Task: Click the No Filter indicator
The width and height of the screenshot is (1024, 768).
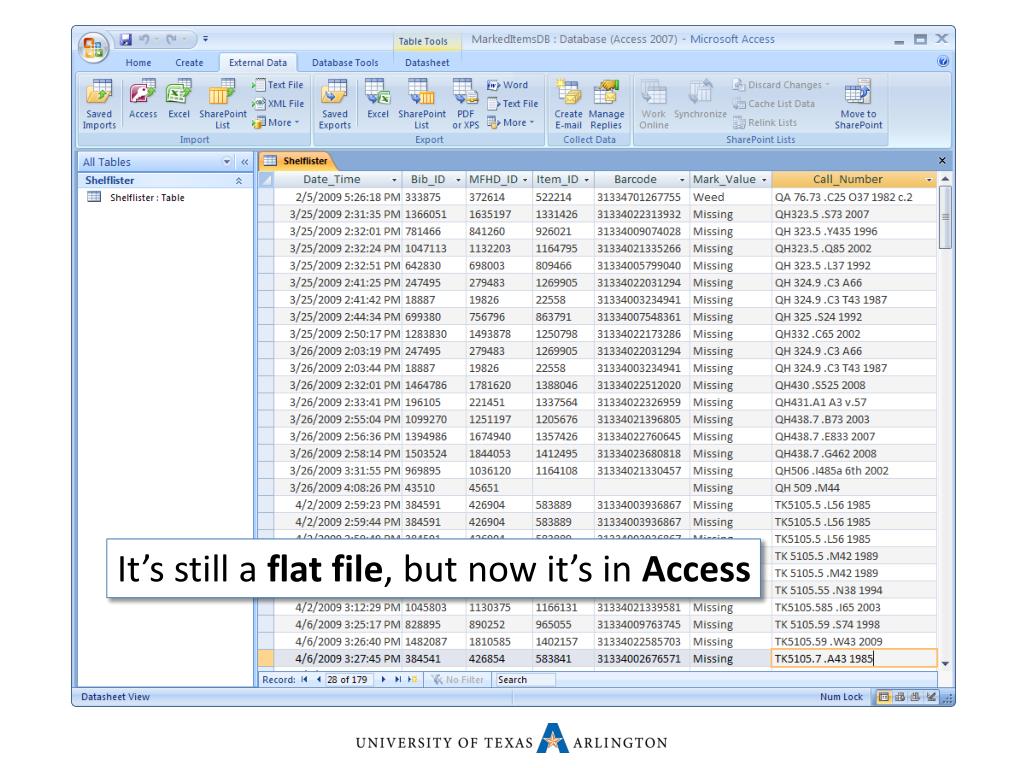Action: pos(458,680)
